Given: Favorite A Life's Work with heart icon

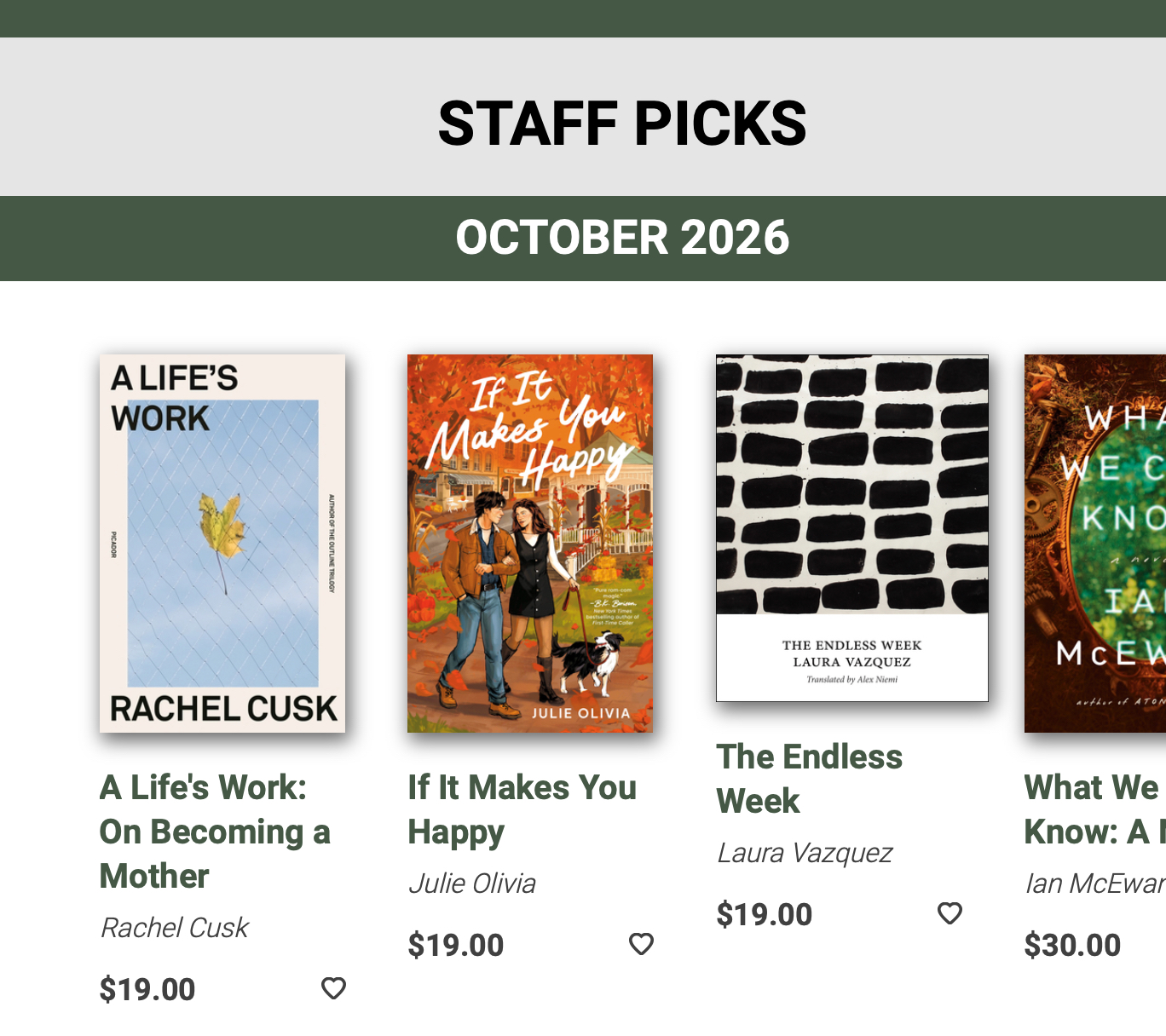Looking at the screenshot, I should point(333,988).
